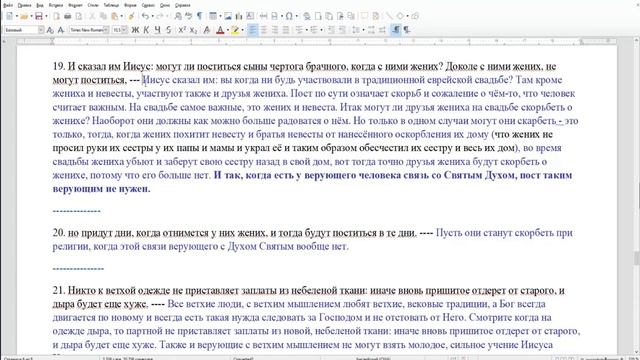Screen dimensions: 640x360
Task: Toggle formatting marks pilcrow icon
Action: (200, 16)
